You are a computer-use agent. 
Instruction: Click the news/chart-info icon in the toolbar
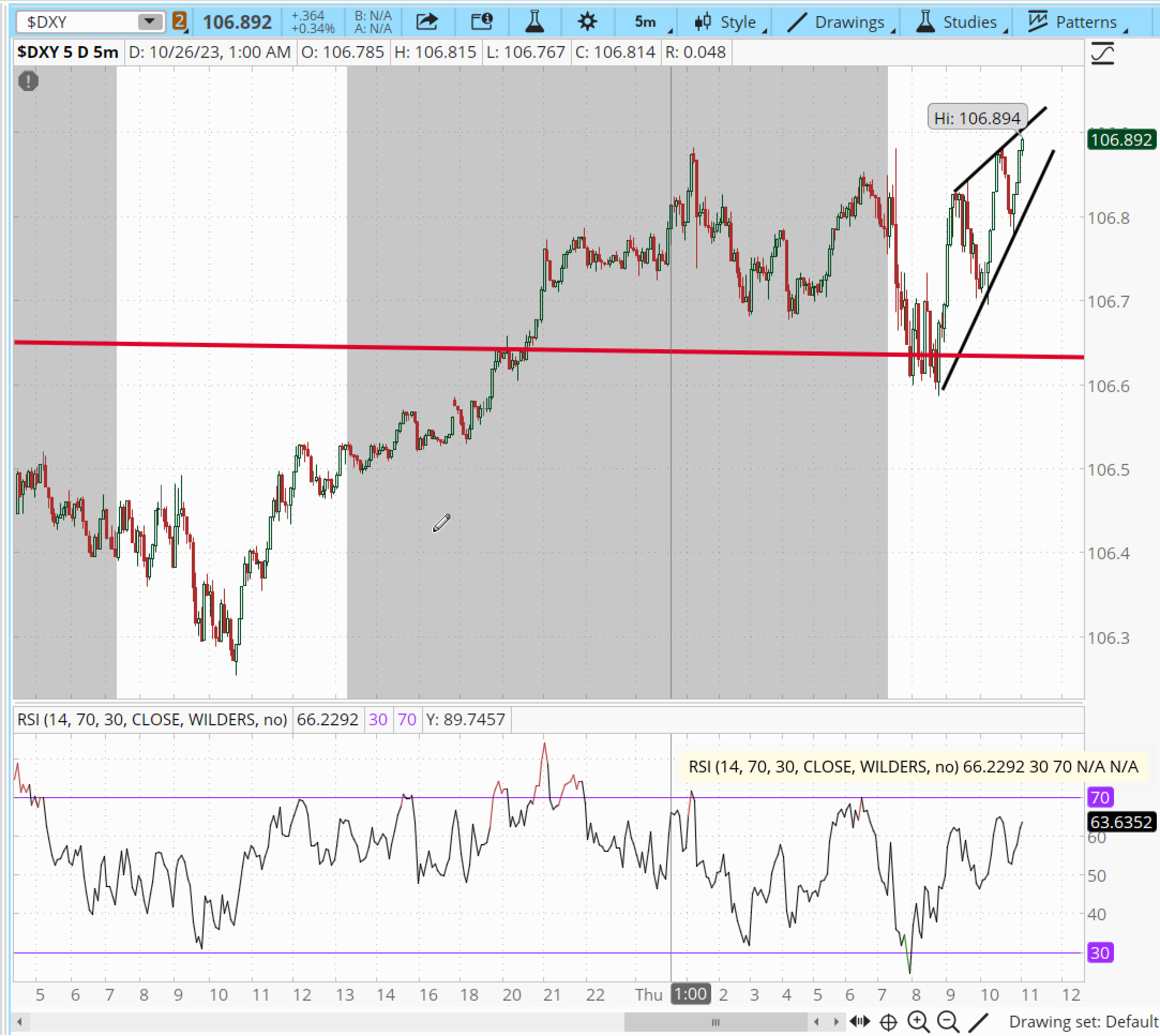481,22
